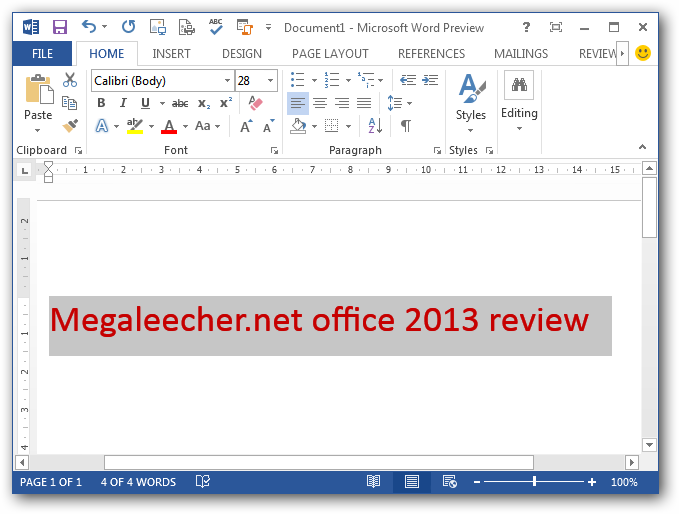Click the Styles gallery icon

pyautogui.click(x=471, y=89)
